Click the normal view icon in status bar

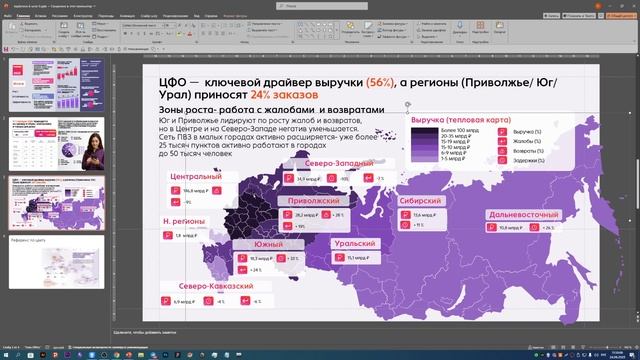click(553, 347)
